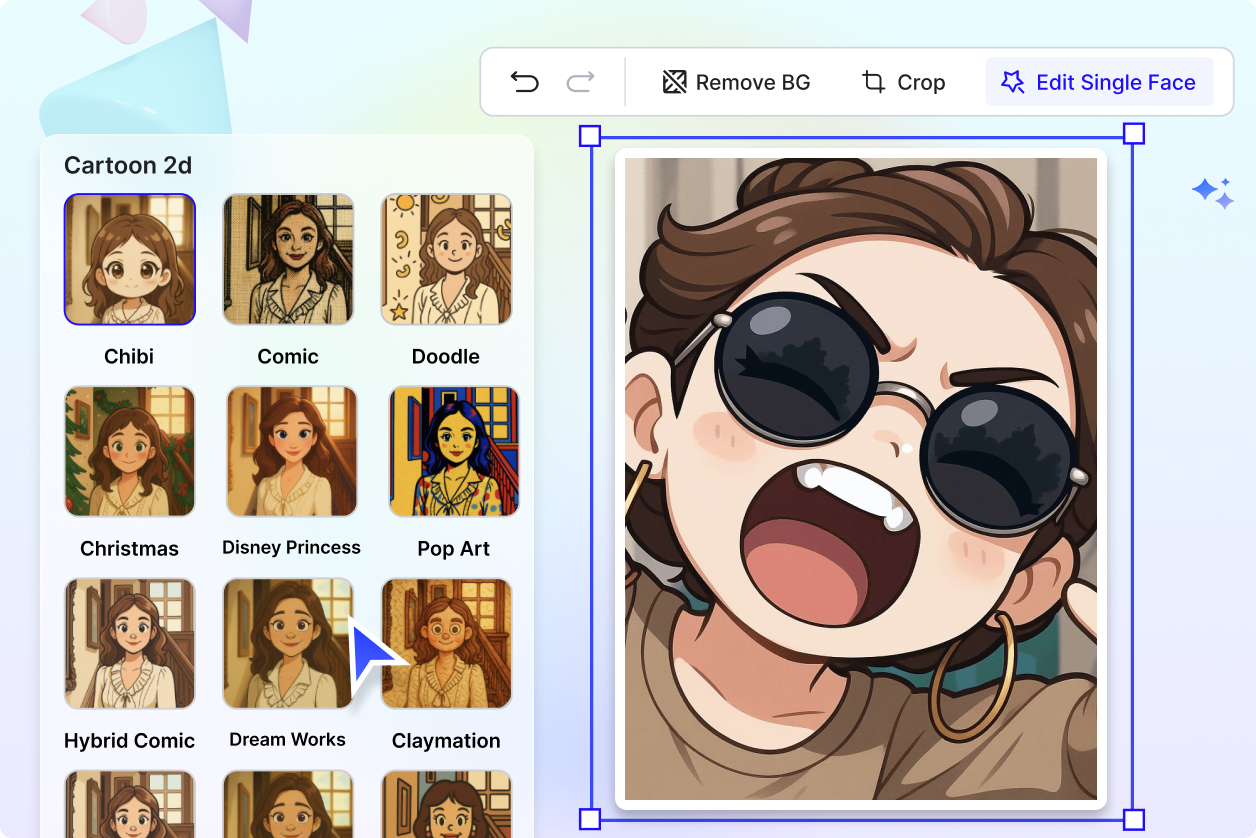Select the Pop Art style preset
Image resolution: width=1256 pixels, height=838 pixels.
tap(454, 451)
